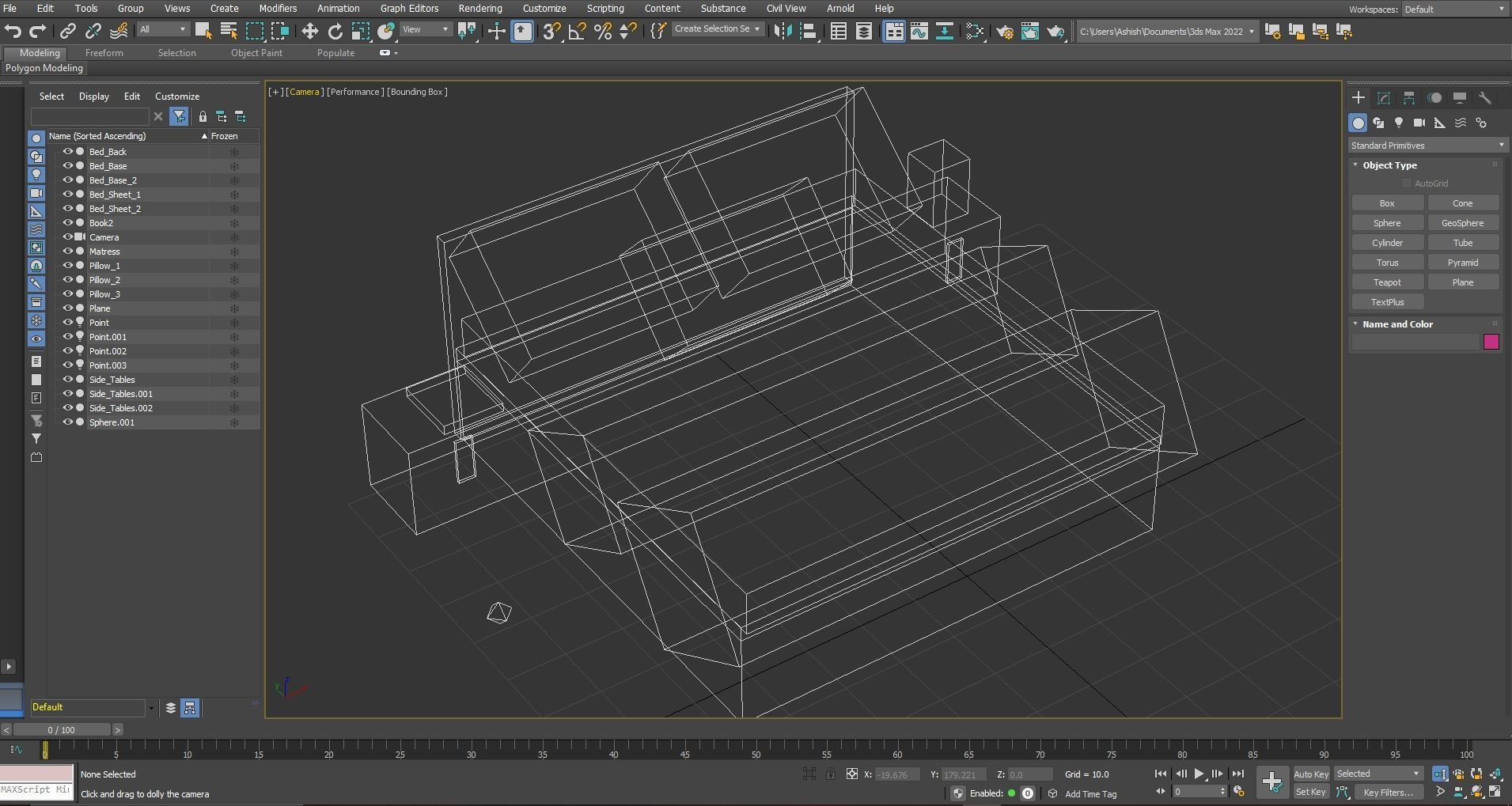Open the object color swatch
This screenshot has height=806, width=1512.
(1491, 342)
